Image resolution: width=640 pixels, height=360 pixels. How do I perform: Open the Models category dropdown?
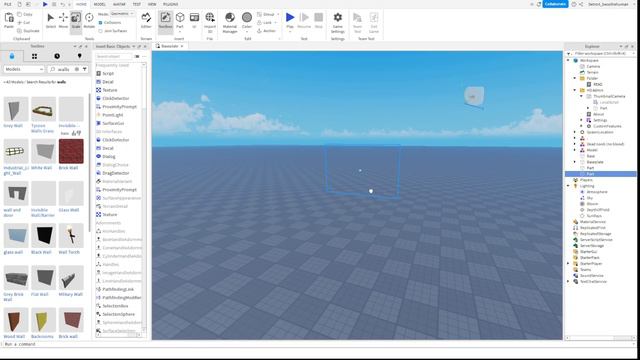click(x=24, y=69)
